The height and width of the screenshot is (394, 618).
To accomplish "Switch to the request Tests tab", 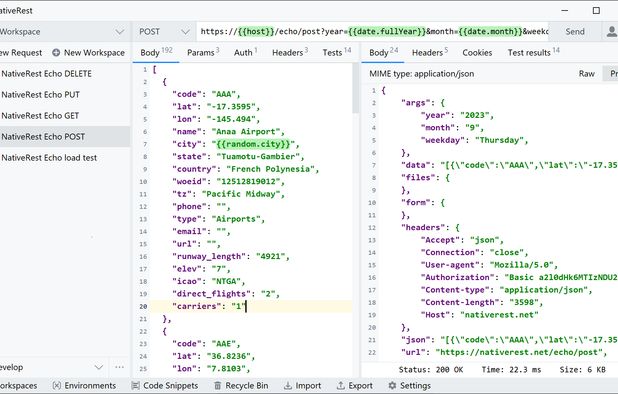I will (x=337, y=52).
